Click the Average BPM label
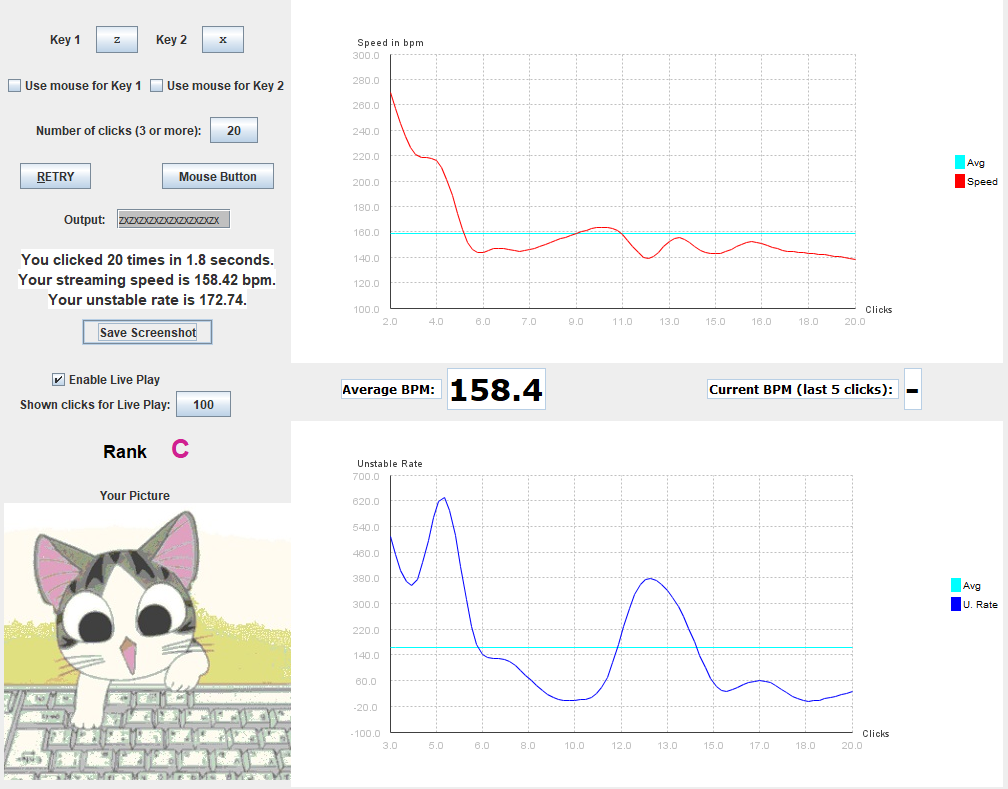1008x789 pixels. click(391, 389)
